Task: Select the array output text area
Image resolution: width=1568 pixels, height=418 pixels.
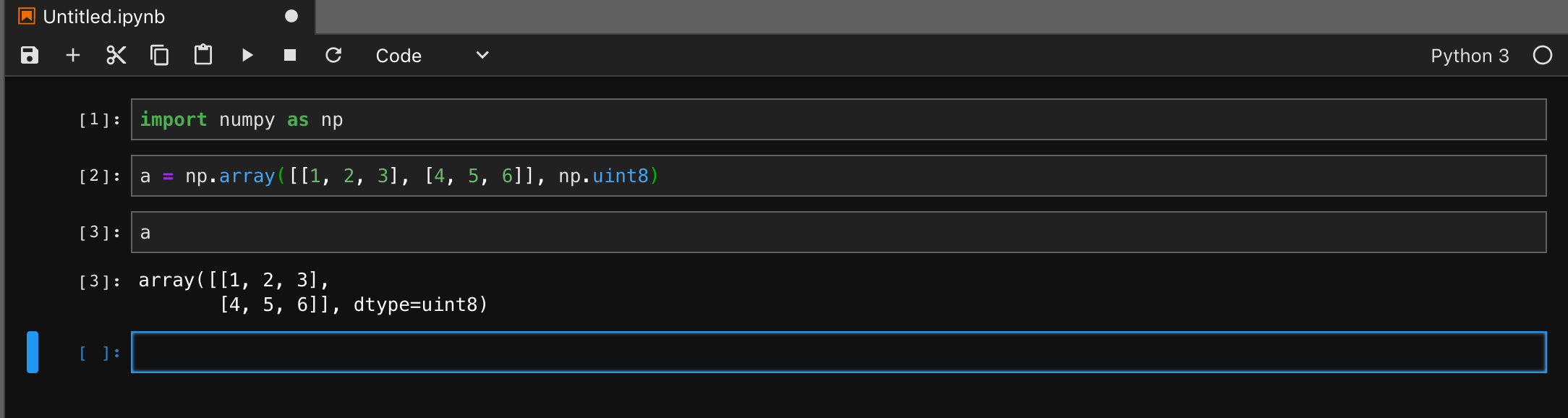Action: [x=313, y=292]
